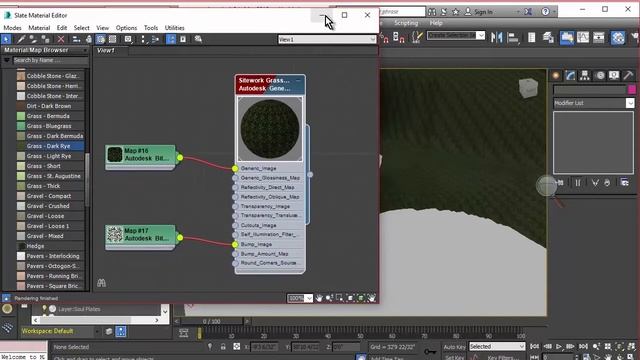The height and width of the screenshot is (360, 640).
Task: Click the time slider showing 0 / 100
Action: tap(211, 321)
